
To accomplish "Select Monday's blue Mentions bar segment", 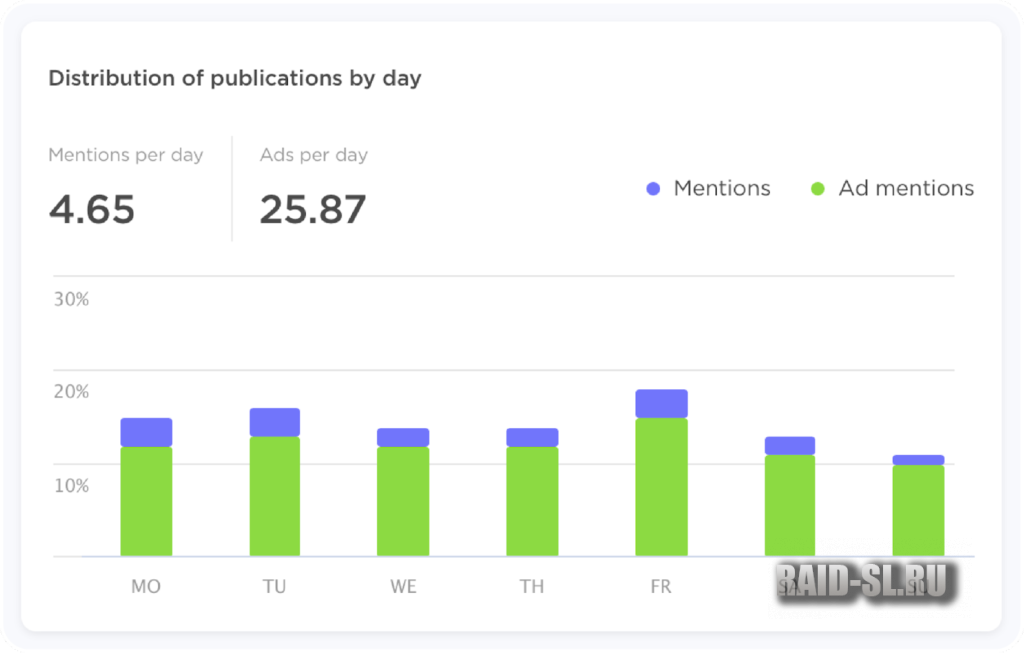I will tap(146, 432).
